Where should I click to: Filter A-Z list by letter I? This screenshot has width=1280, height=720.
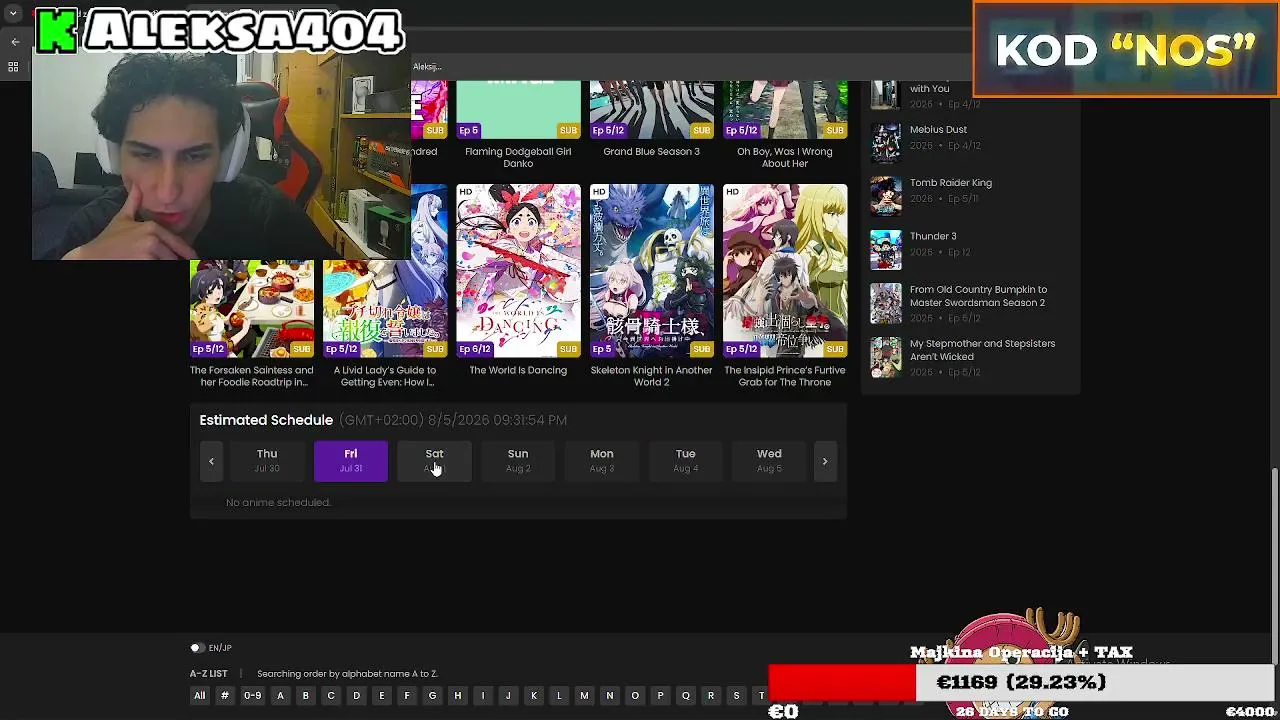483,696
